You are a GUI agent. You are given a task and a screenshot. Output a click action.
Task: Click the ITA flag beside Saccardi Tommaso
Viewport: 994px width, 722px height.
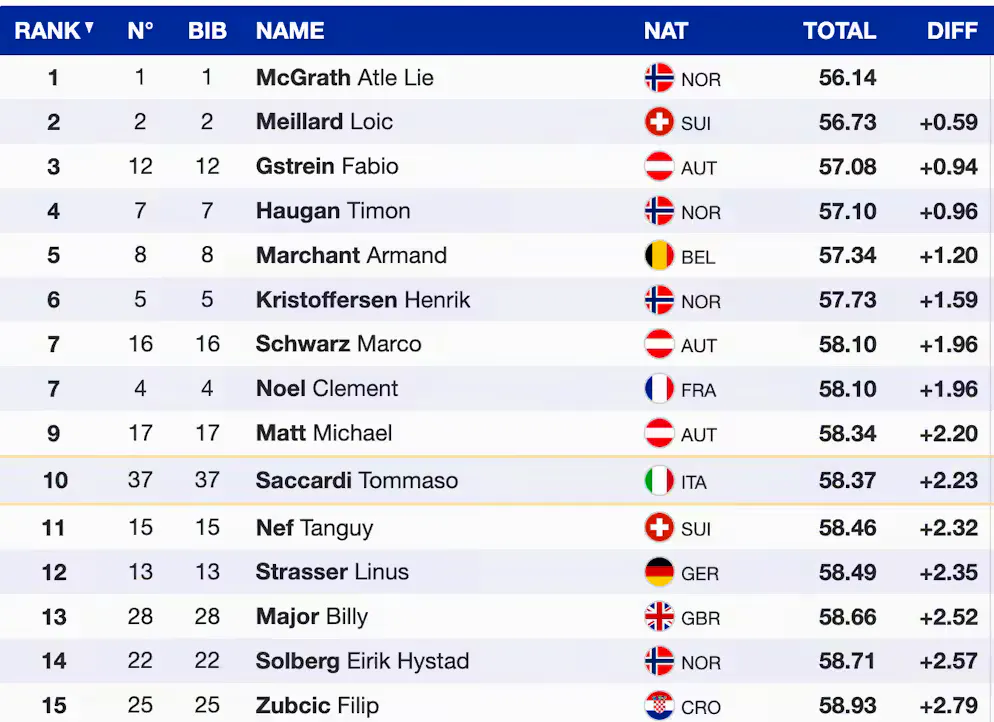(659, 480)
